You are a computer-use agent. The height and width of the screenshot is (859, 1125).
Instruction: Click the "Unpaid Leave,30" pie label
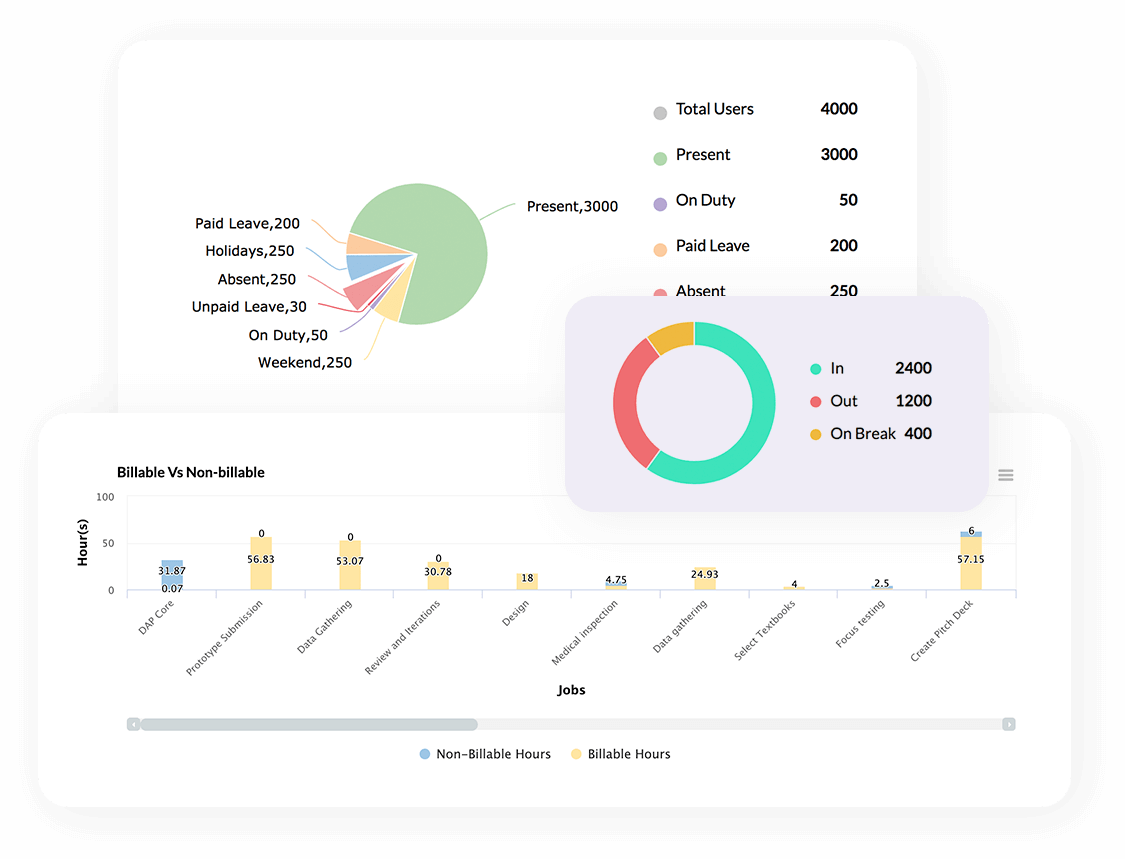248,307
